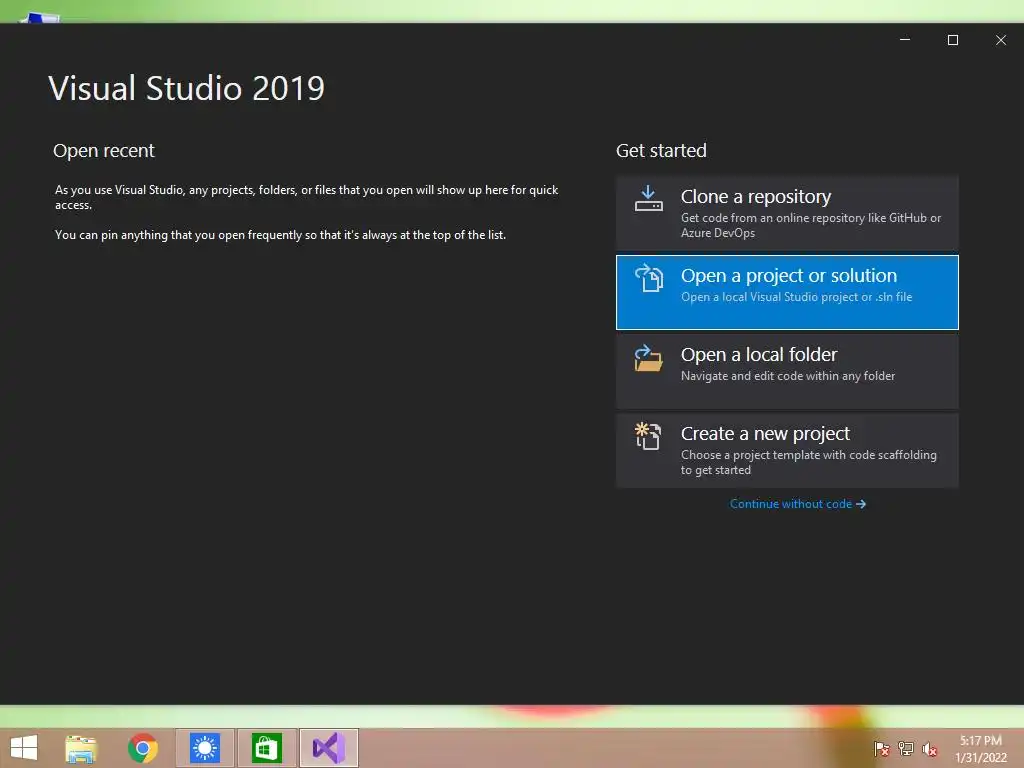This screenshot has height=768, width=1024.
Task: Minimize the Visual Studio start window
Action: click(x=905, y=40)
